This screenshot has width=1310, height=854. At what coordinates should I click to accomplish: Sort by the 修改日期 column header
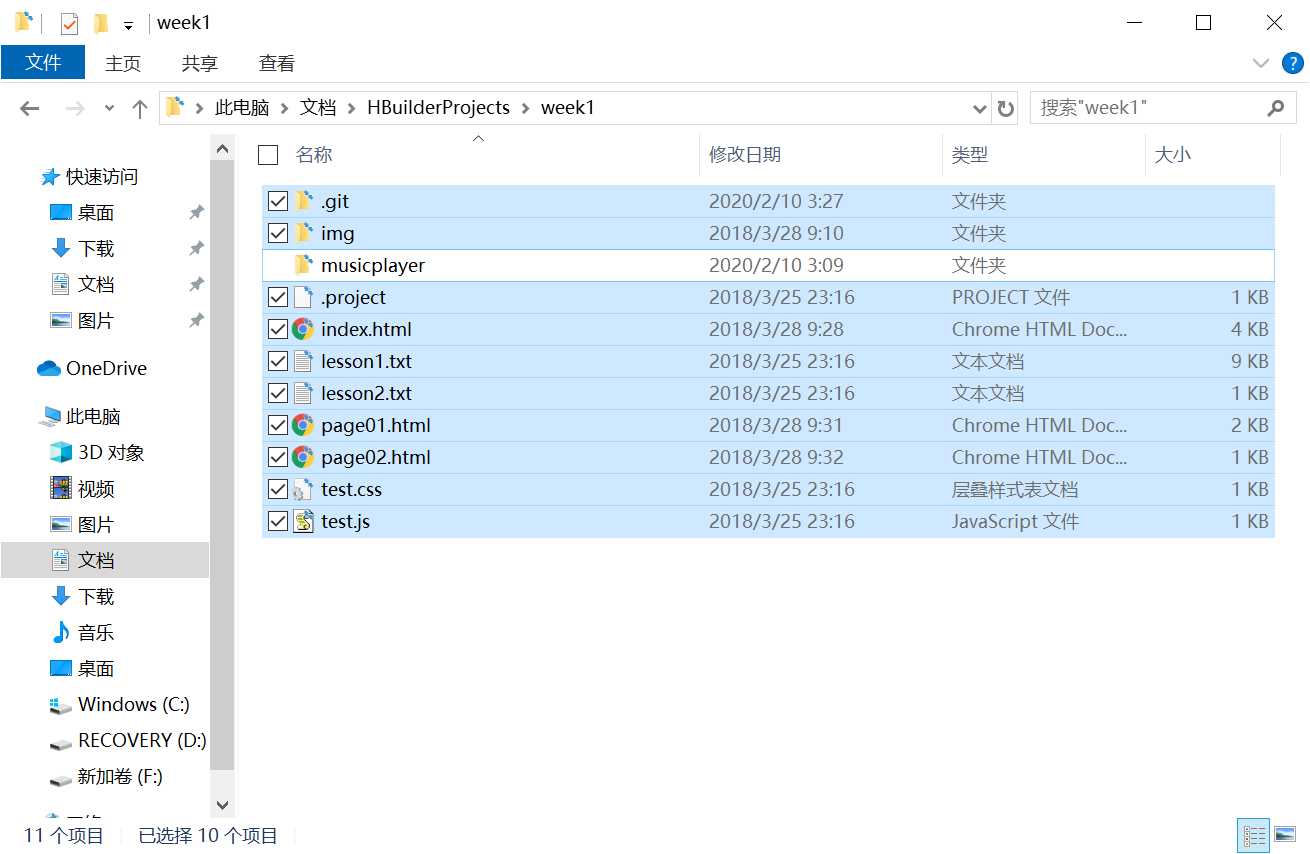[745, 155]
